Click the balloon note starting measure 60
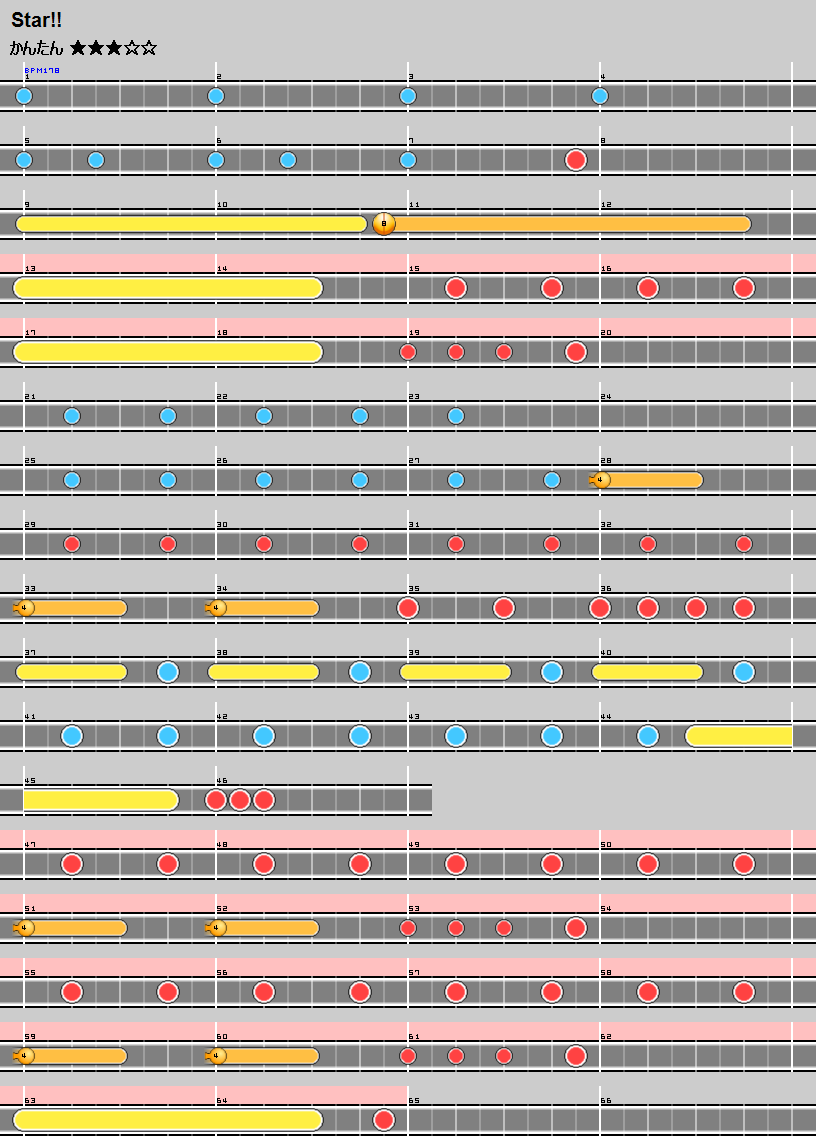This screenshot has width=816, height=1136. coord(218,1056)
